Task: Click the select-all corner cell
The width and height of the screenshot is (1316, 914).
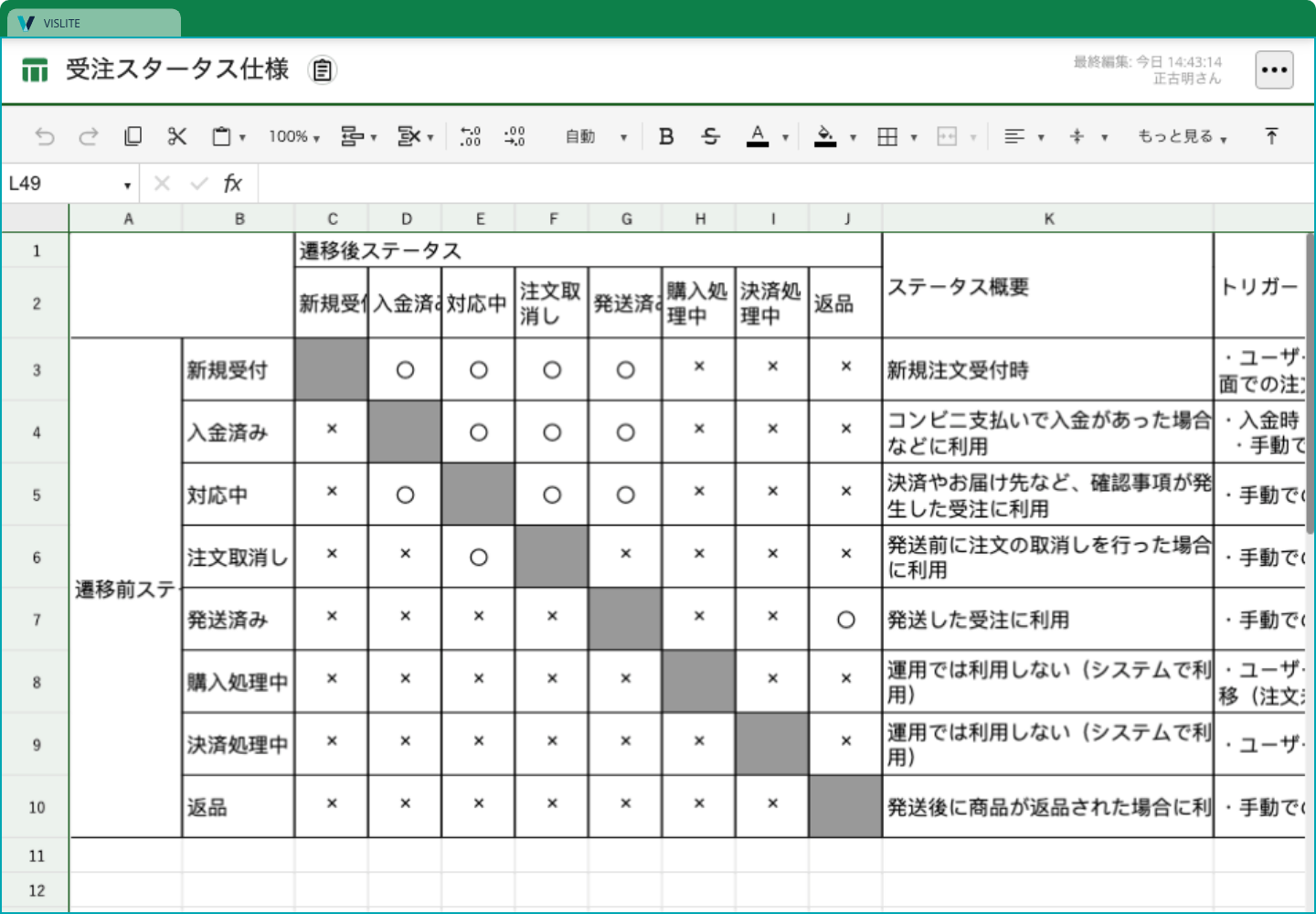Action: point(35,218)
